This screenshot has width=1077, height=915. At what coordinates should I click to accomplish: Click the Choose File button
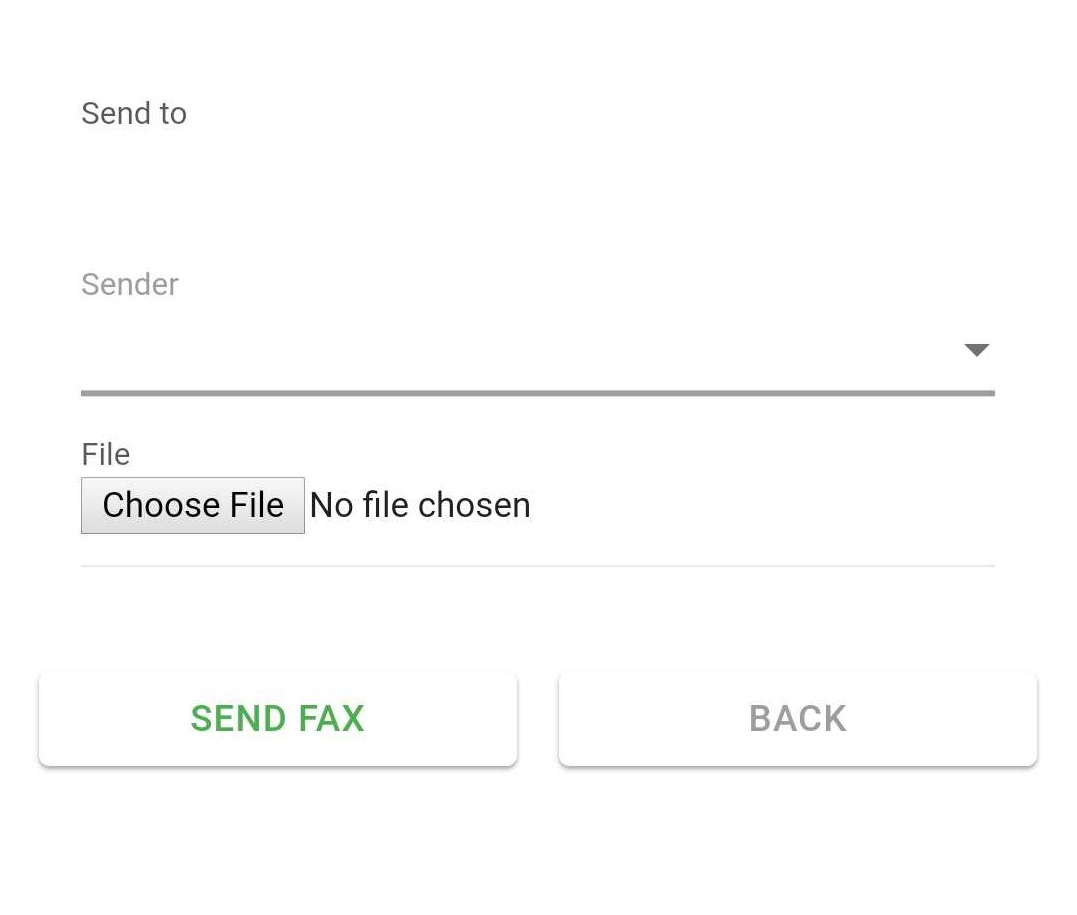[192, 505]
